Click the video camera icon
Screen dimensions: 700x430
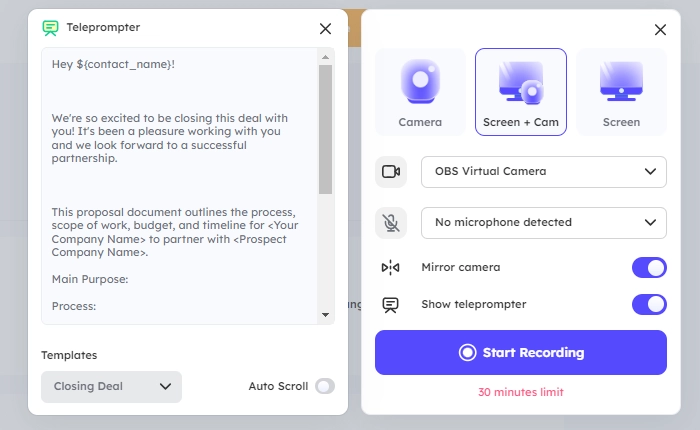391,172
